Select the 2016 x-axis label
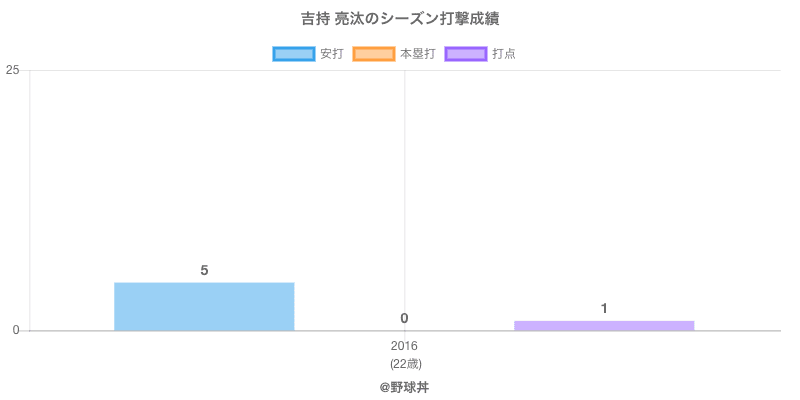This screenshot has width=800, height=400. [x=404, y=346]
